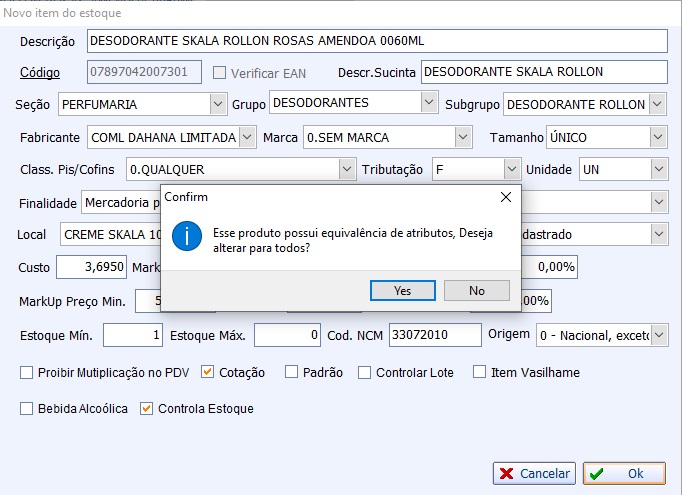Click the Estoque Mín. field
This screenshot has height=495, width=682.
[133, 335]
